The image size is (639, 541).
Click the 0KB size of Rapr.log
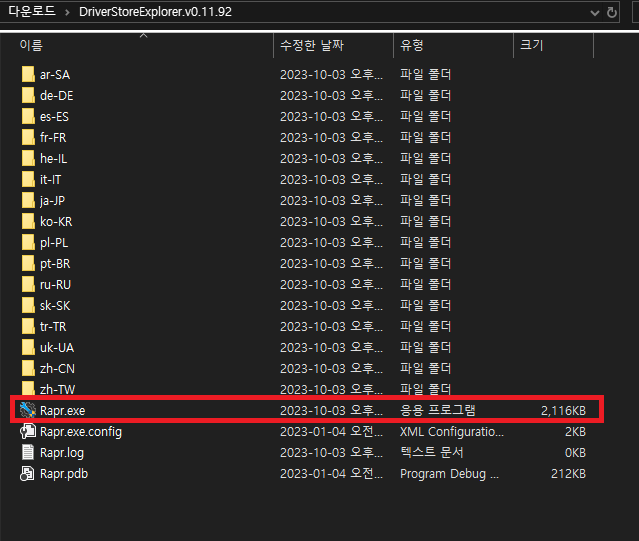[x=575, y=453]
